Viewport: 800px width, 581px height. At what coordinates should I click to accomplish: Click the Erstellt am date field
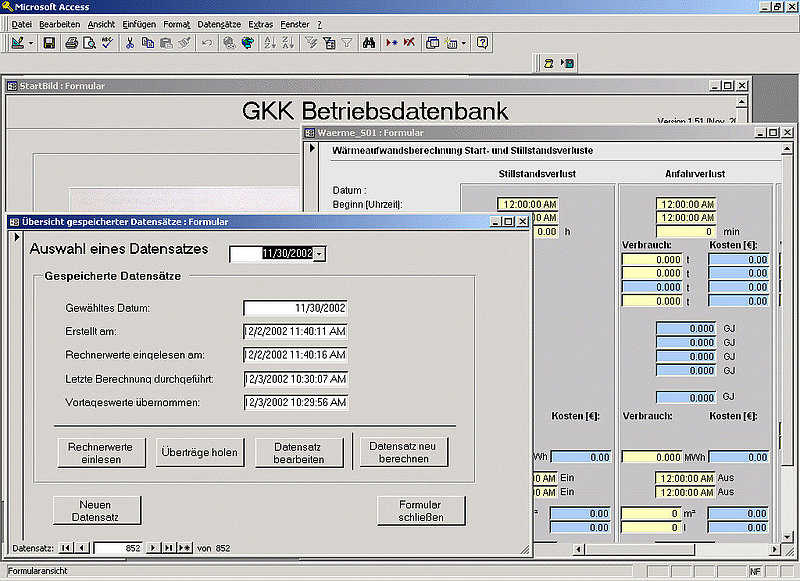pyautogui.click(x=295, y=332)
